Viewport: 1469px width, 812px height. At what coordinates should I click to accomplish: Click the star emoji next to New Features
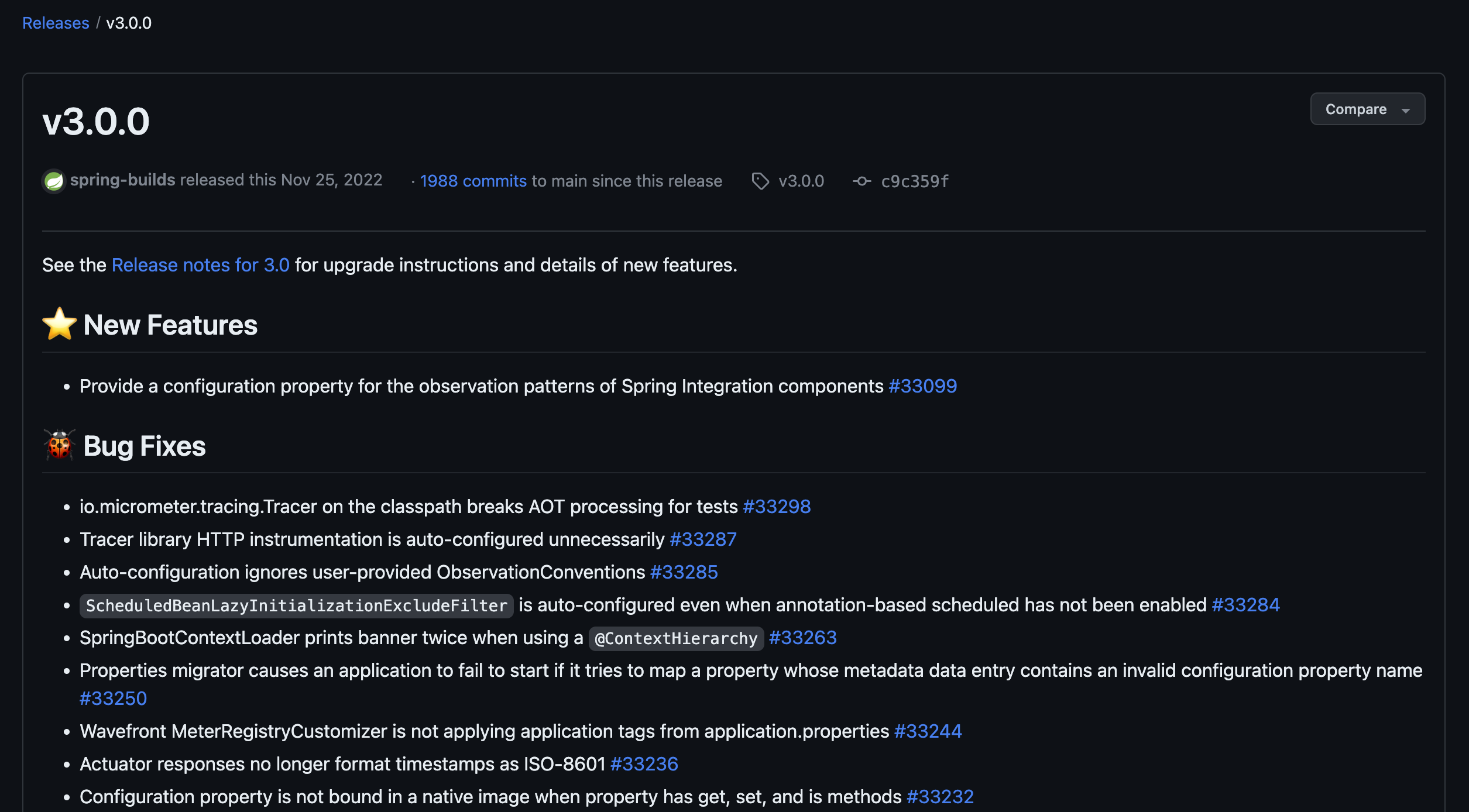coord(59,324)
